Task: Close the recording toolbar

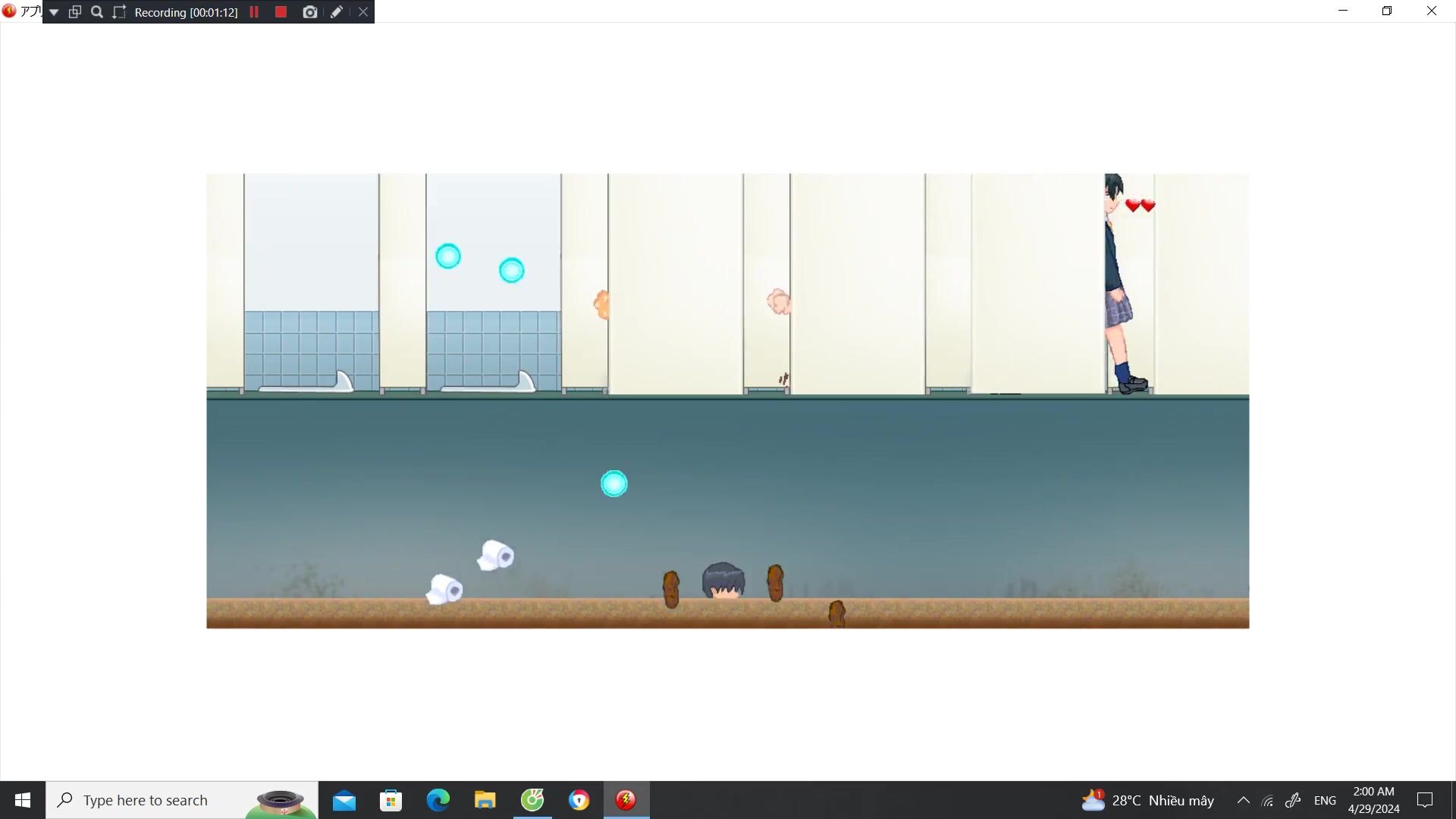Action: [363, 12]
